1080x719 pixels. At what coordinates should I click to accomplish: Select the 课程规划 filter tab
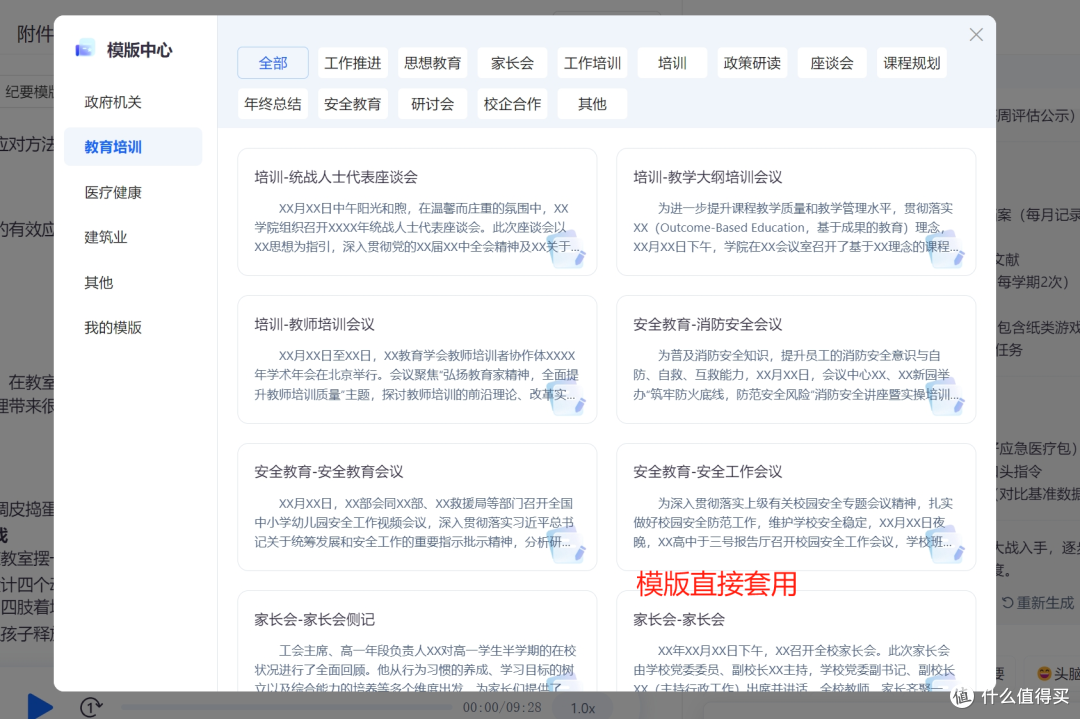tap(912, 63)
